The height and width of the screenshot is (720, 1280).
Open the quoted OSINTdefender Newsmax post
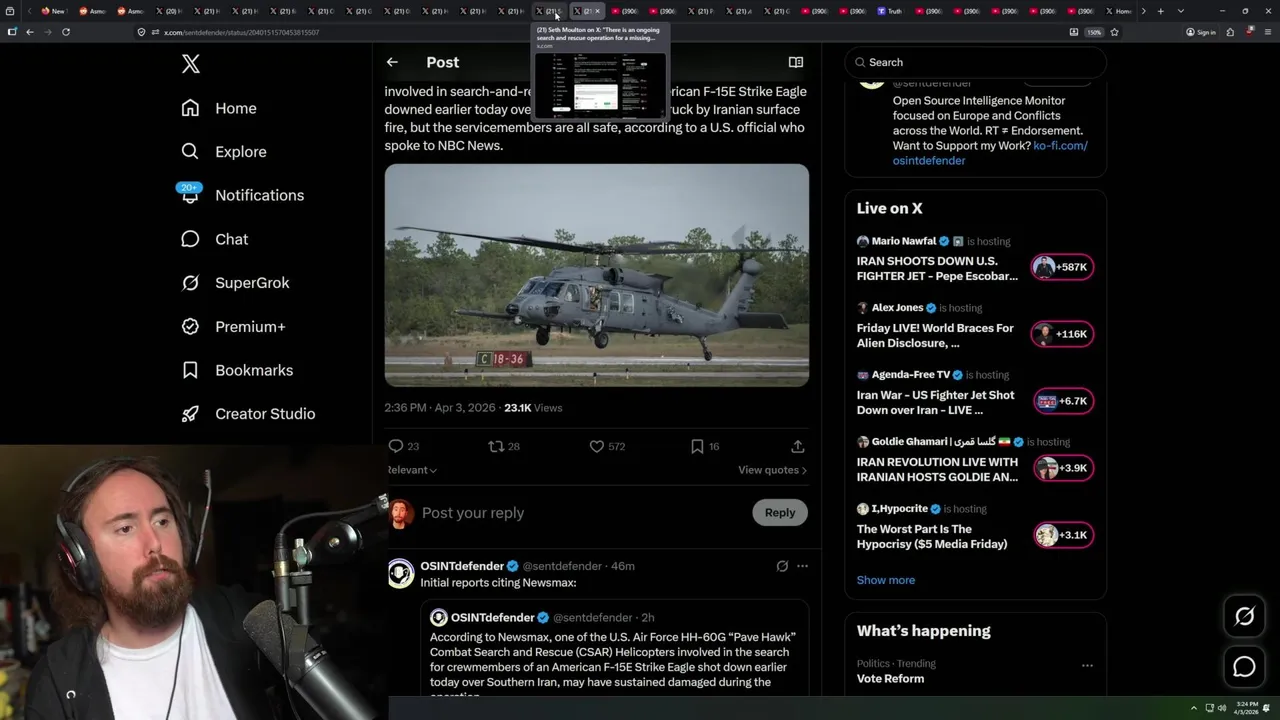[x=614, y=650]
